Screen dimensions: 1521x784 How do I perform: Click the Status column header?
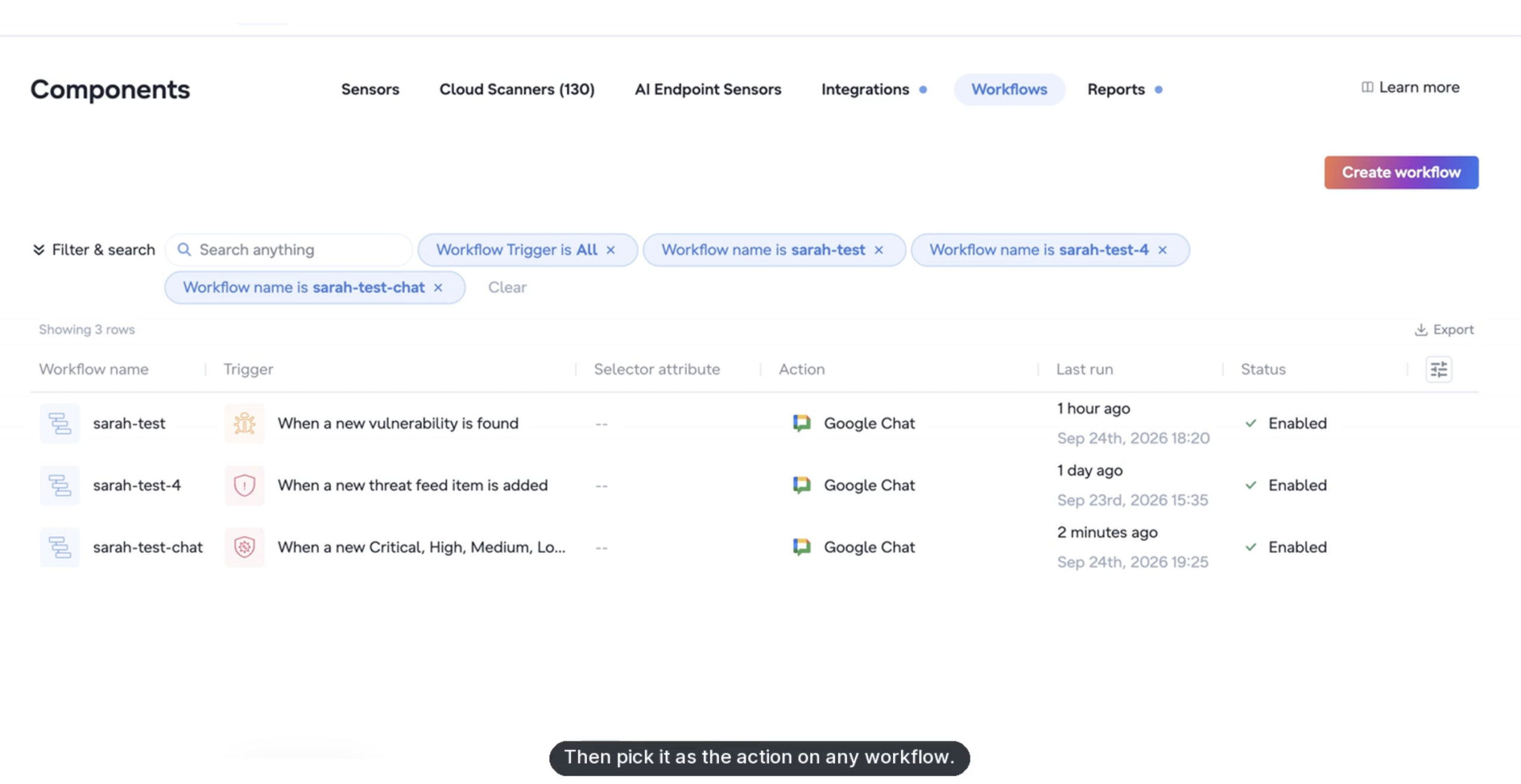(1263, 369)
